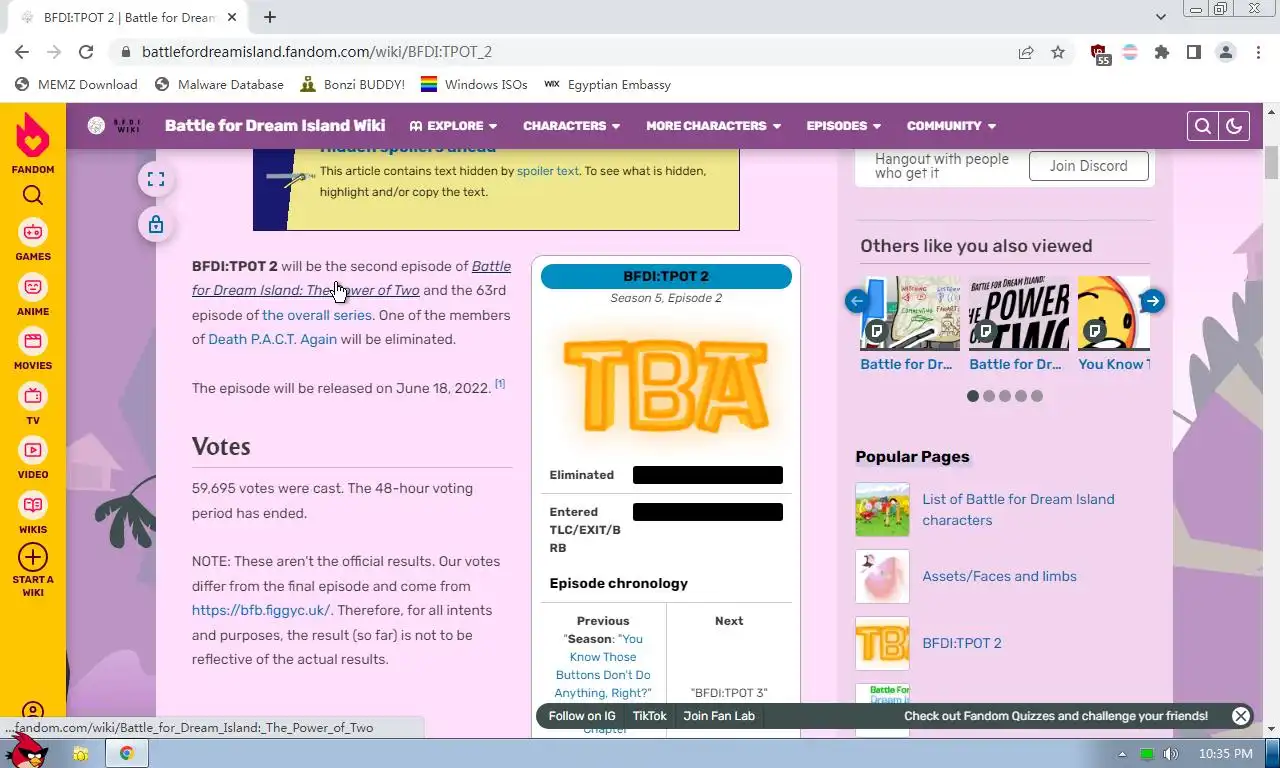1280x768 pixels.
Task: Reload the current page
Action: pyautogui.click(x=86, y=52)
